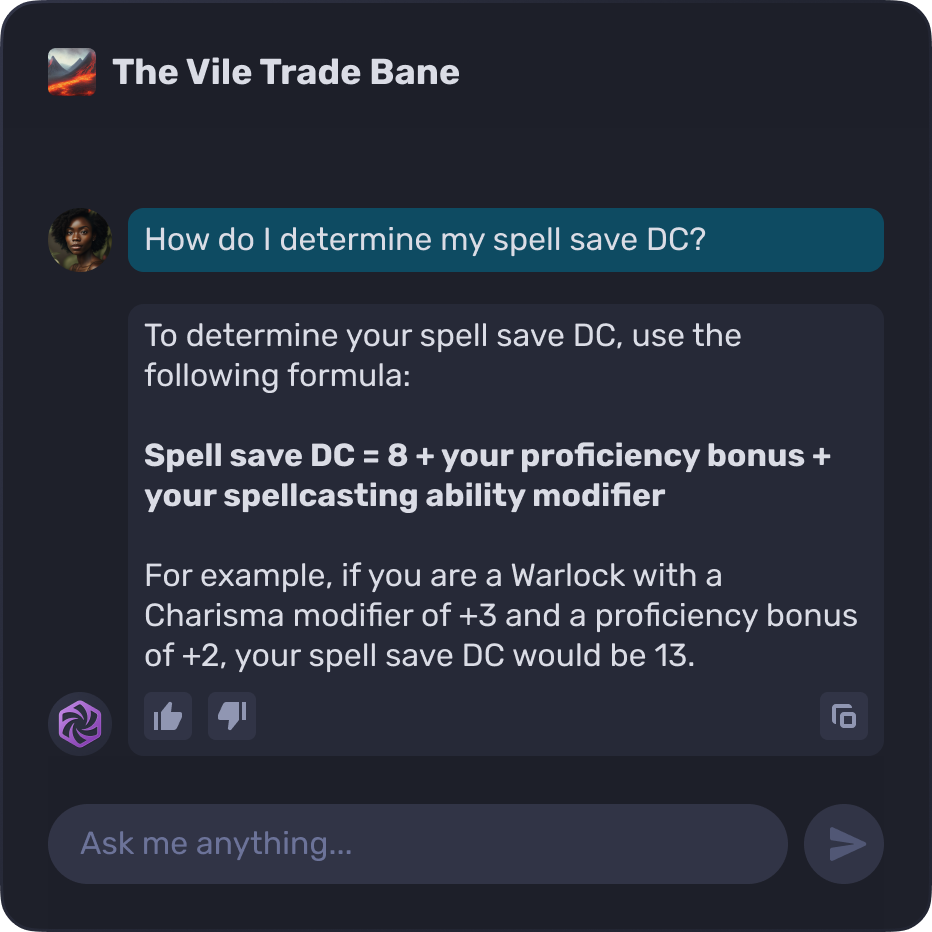Screen dimensions: 932x932
Task: Copy the assistant's response with the copy icon
Action: coord(844,716)
